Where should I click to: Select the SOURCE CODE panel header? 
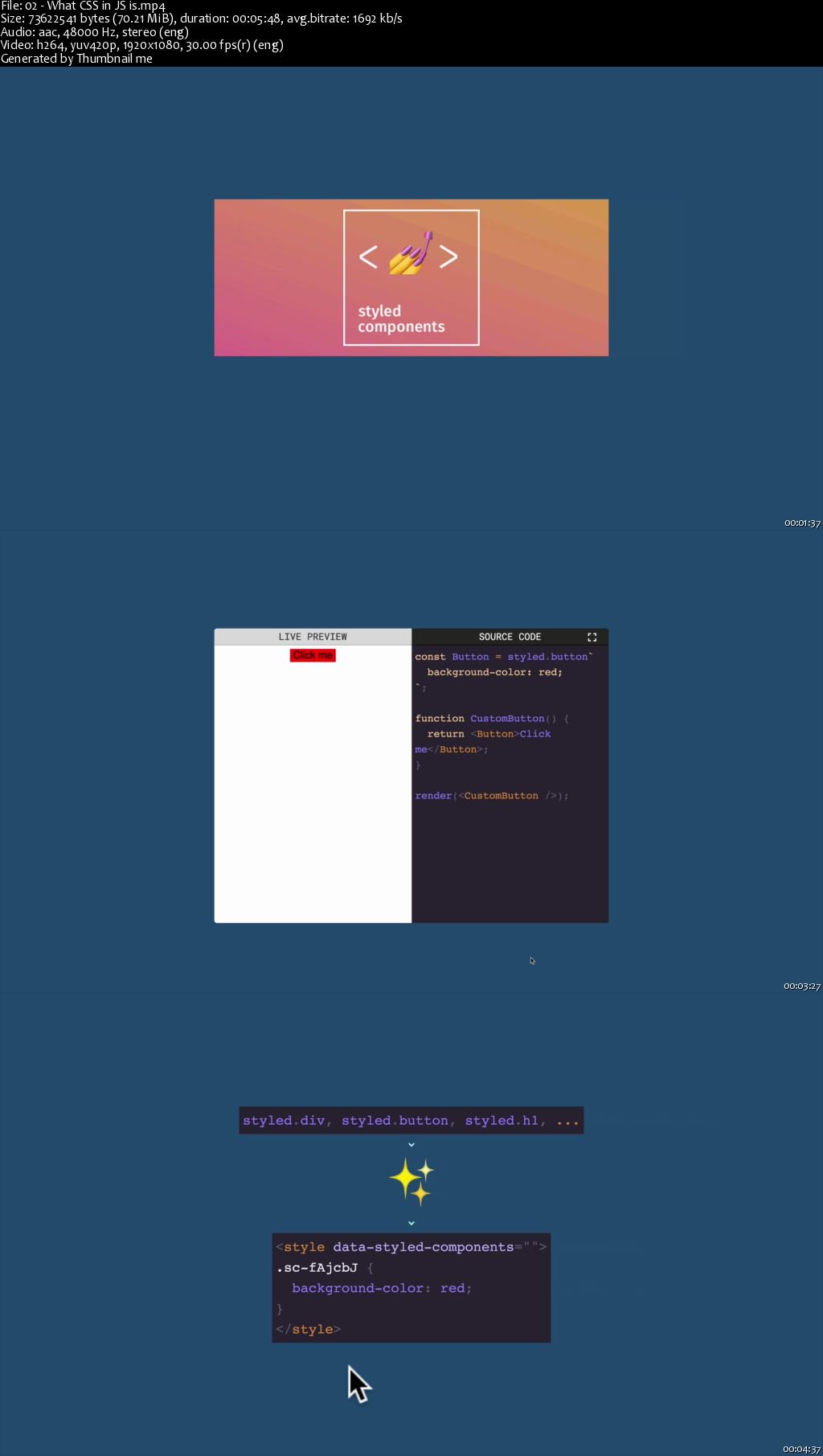click(x=510, y=637)
